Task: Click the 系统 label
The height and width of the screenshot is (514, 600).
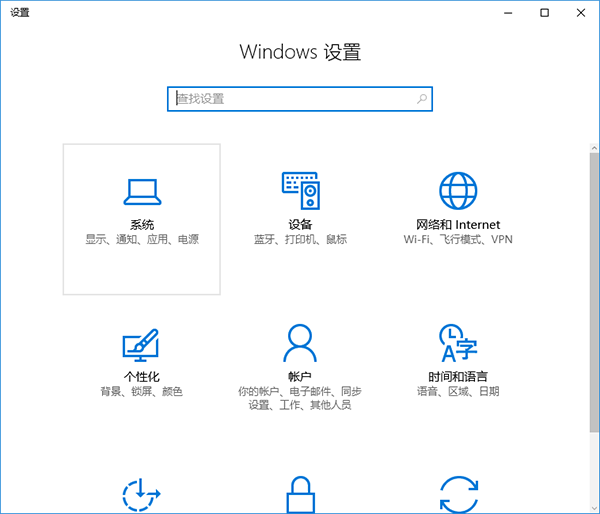Action: click(142, 224)
